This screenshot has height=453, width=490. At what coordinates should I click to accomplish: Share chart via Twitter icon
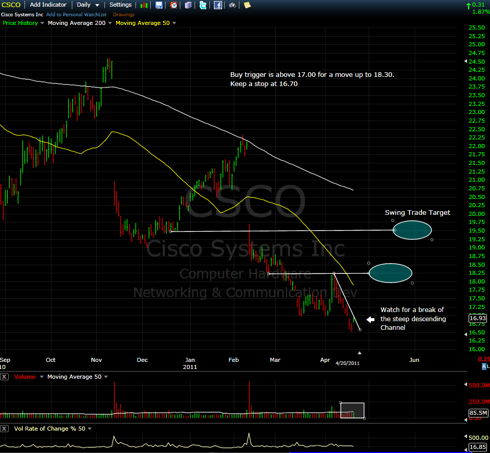click(x=203, y=5)
